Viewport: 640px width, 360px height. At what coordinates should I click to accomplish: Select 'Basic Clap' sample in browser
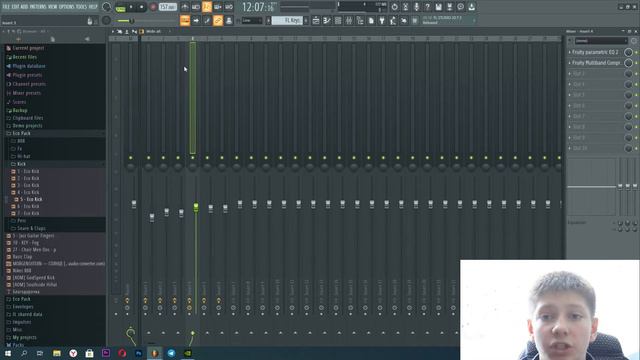pyautogui.click(x=22, y=257)
